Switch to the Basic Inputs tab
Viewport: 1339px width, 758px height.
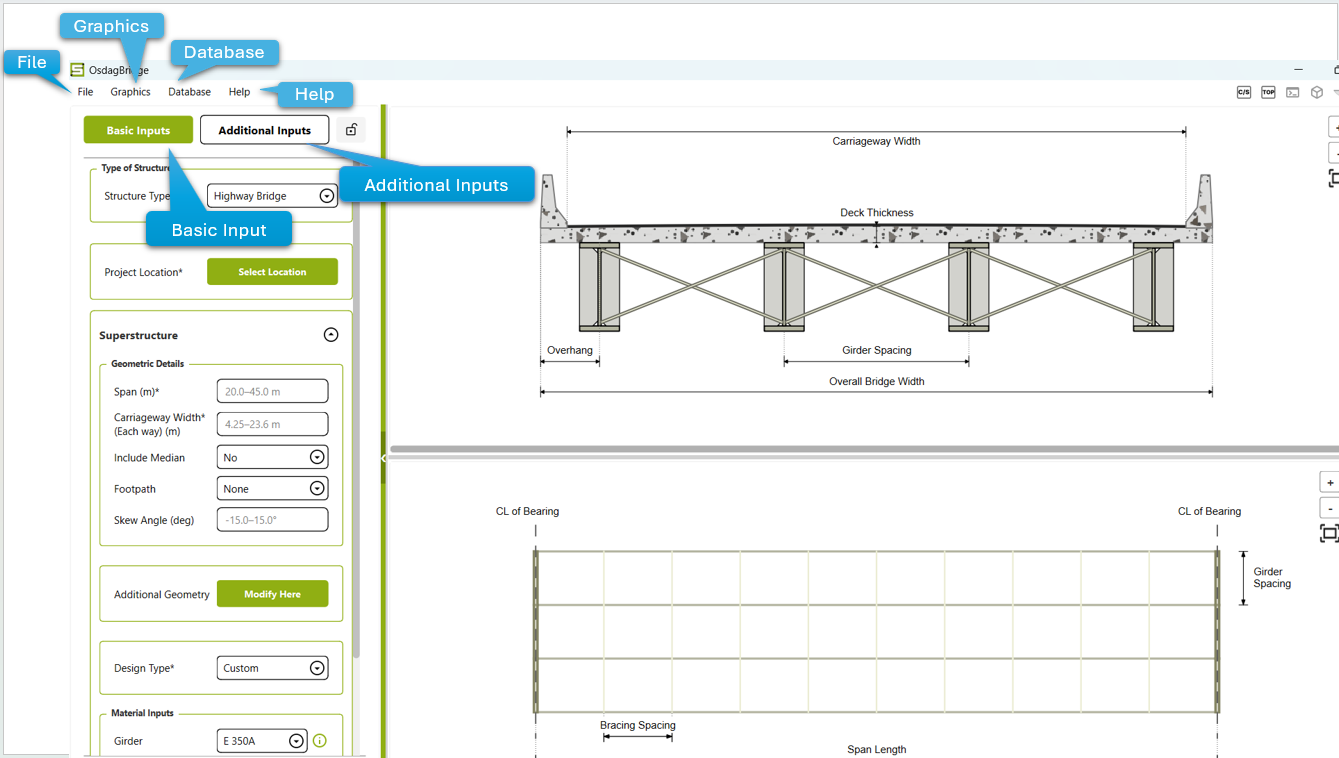138,130
